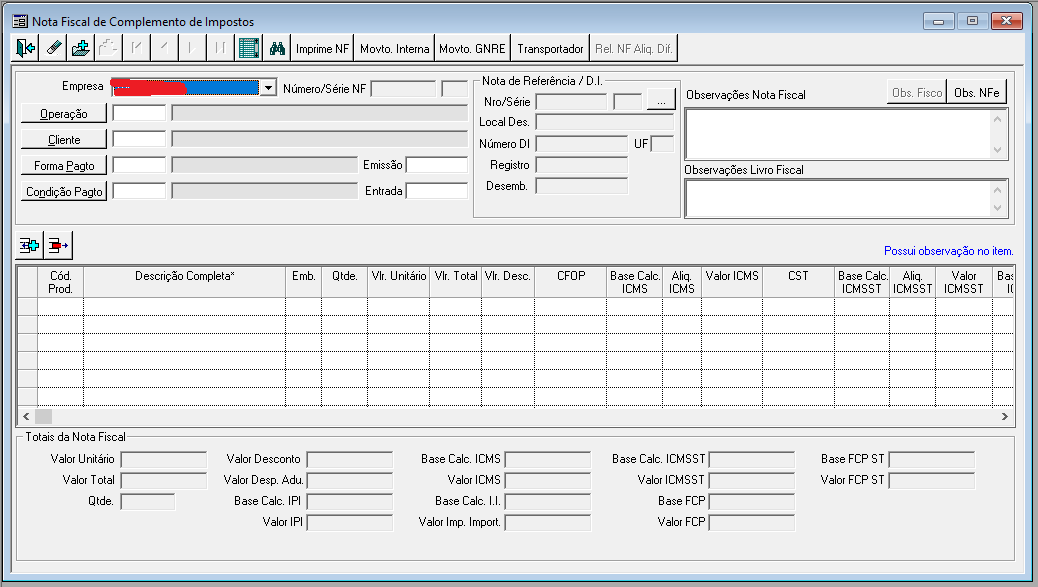The height and width of the screenshot is (587, 1038).
Task: Click the exit door icon in toolbar
Action: (x=25, y=48)
